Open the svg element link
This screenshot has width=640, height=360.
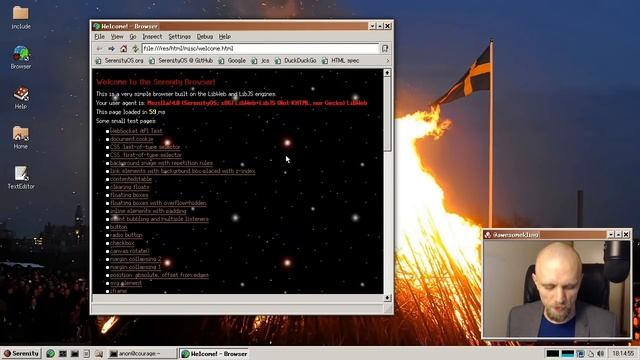[x=126, y=283]
